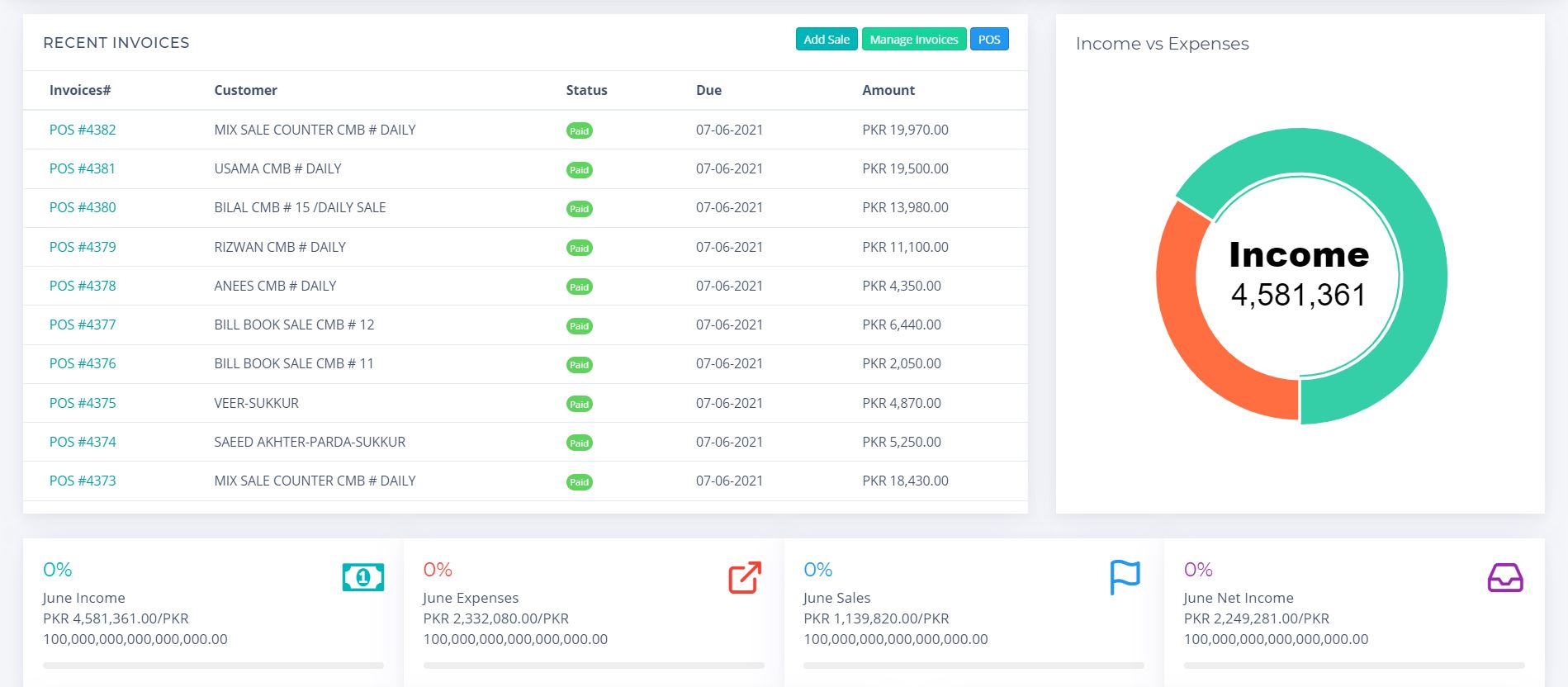The image size is (1568, 687).
Task: Click the June Expenses external link icon
Action: coord(744,578)
